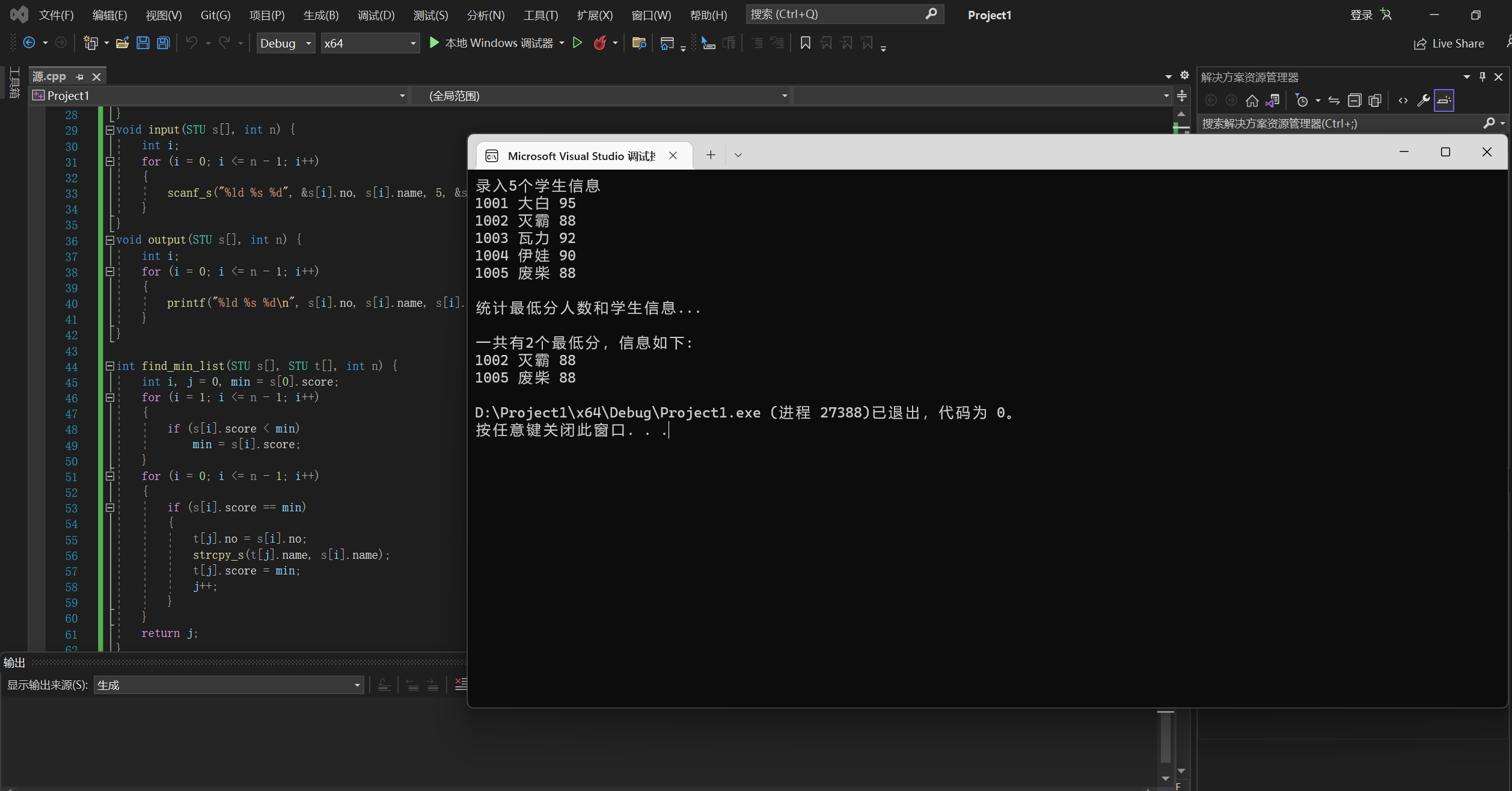
Task: Click the bookmark icon in the toolbar
Action: click(x=805, y=43)
